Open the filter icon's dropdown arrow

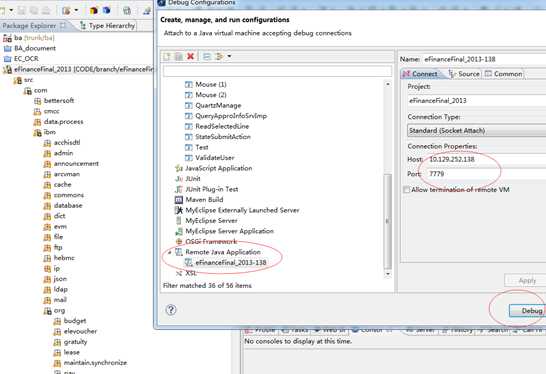pyautogui.click(x=229, y=56)
